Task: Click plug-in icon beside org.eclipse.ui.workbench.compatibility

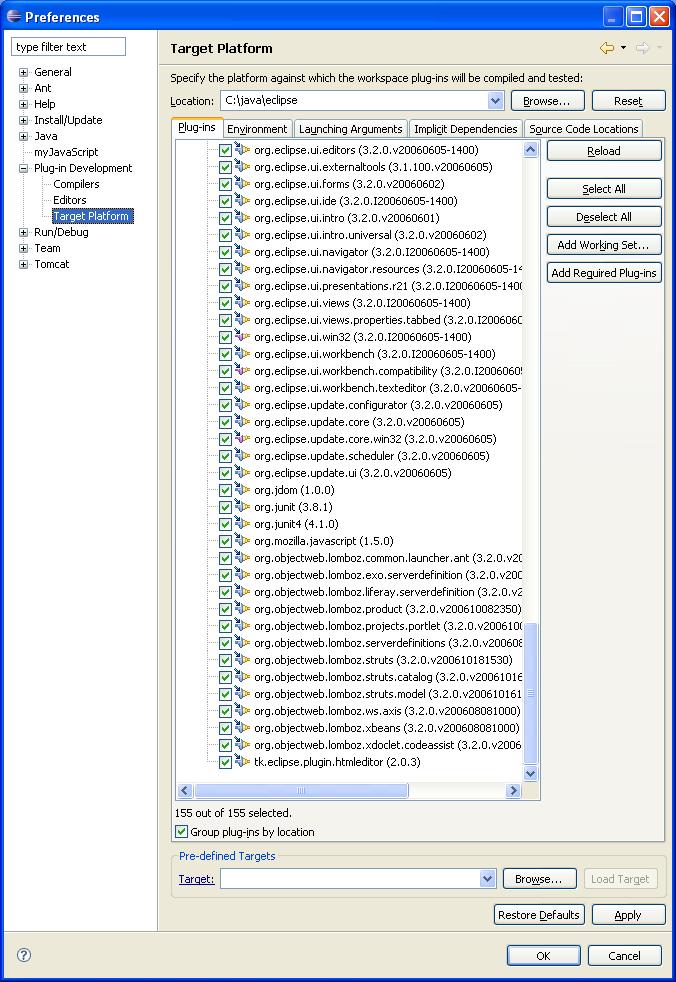Action: click(242, 371)
